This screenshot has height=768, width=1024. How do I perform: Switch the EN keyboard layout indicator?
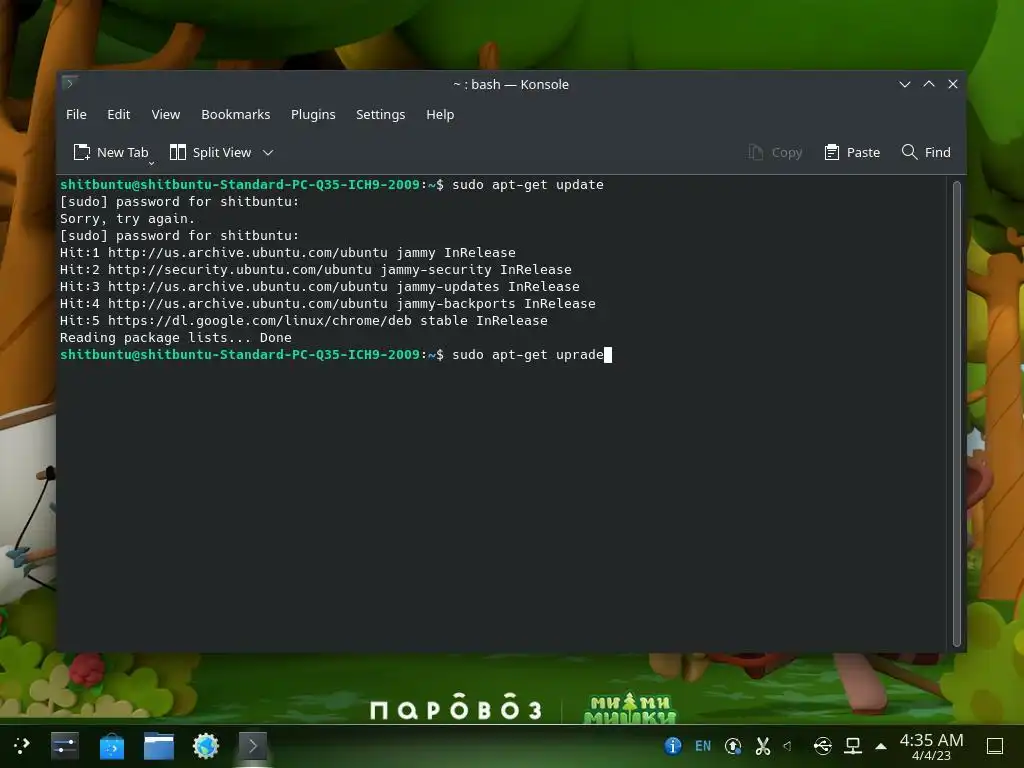(x=703, y=746)
